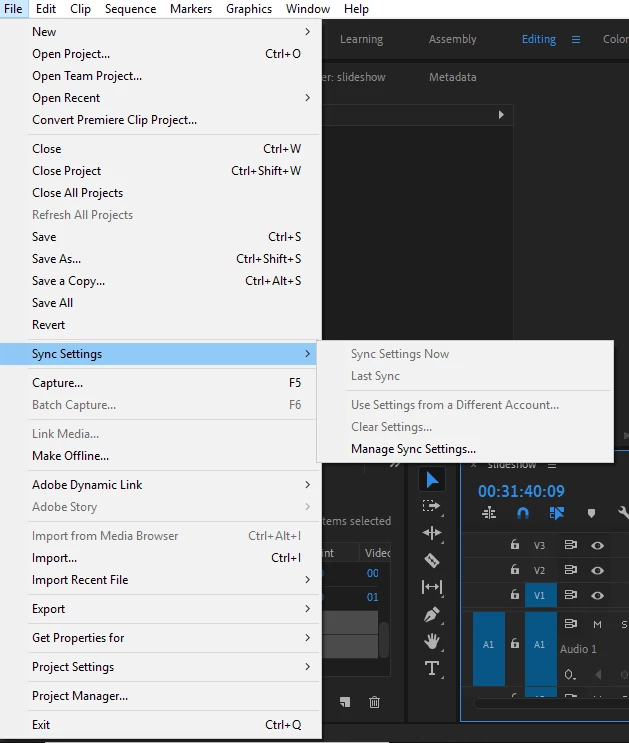This screenshot has width=629, height=743.
Task: Choose Manage Sync Settings...
Action: click(x=413, y=449)
